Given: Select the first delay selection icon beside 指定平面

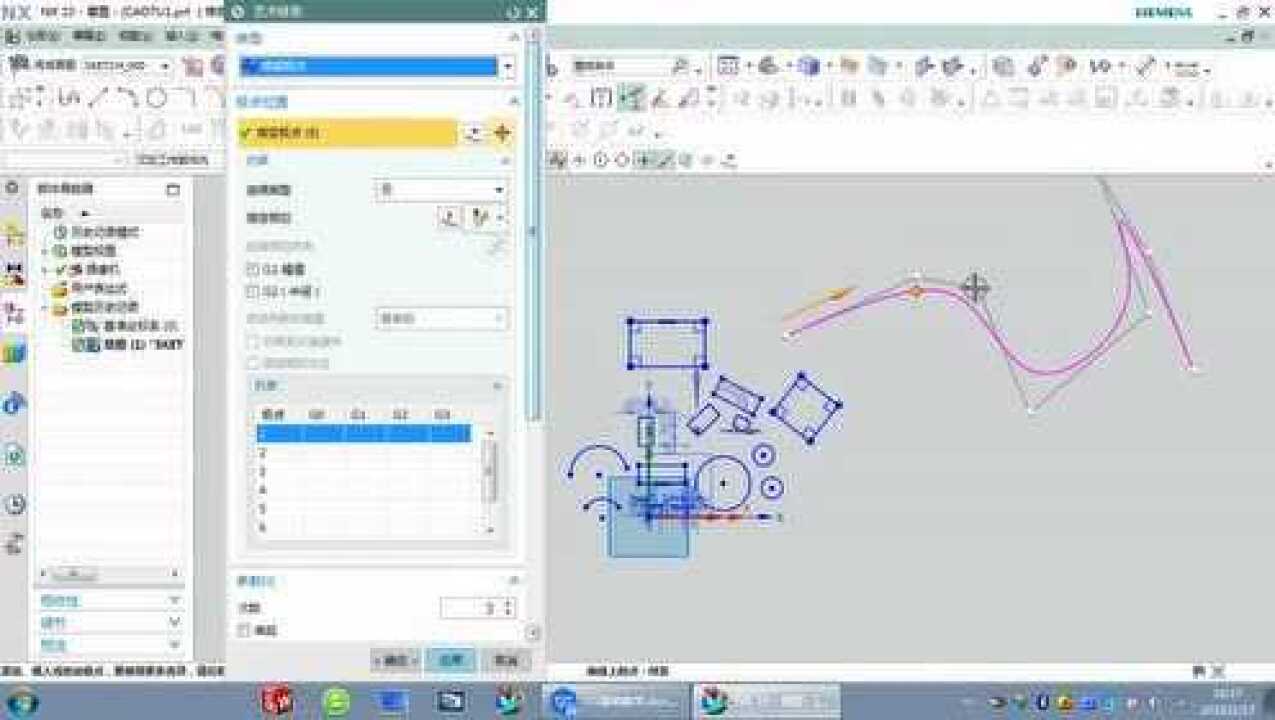Looking at the screenshot, I should pos(449,218).
